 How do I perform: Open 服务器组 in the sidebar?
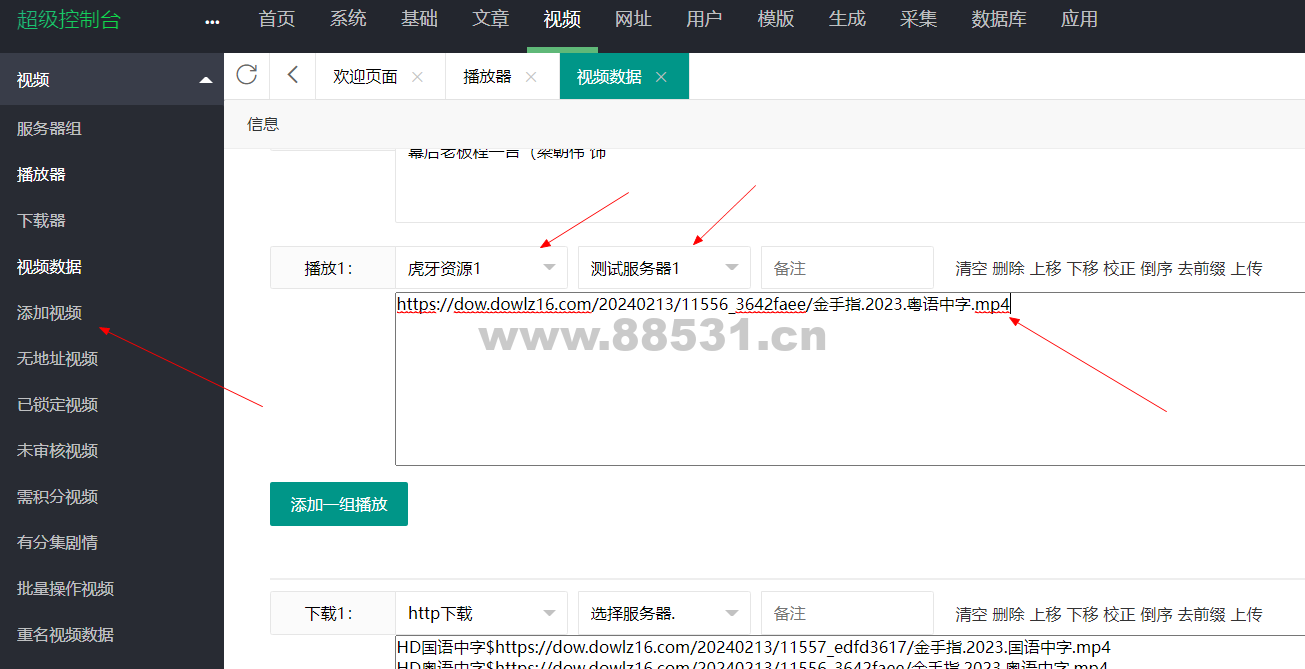(x=49, y=128)
